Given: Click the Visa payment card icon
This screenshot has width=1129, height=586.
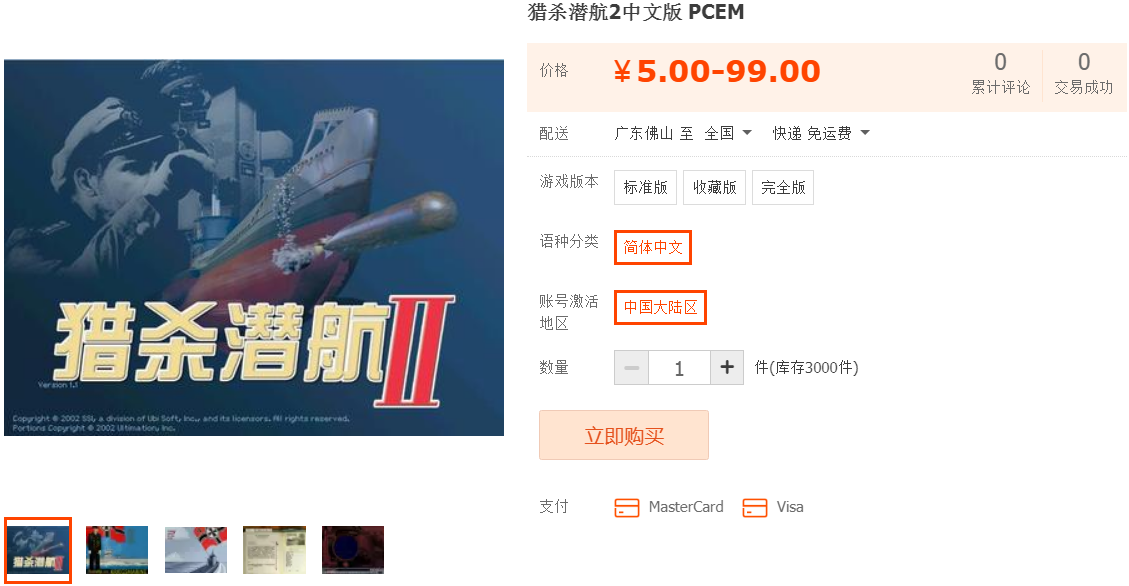Looking at the screenshot, I should coord(755,508).
